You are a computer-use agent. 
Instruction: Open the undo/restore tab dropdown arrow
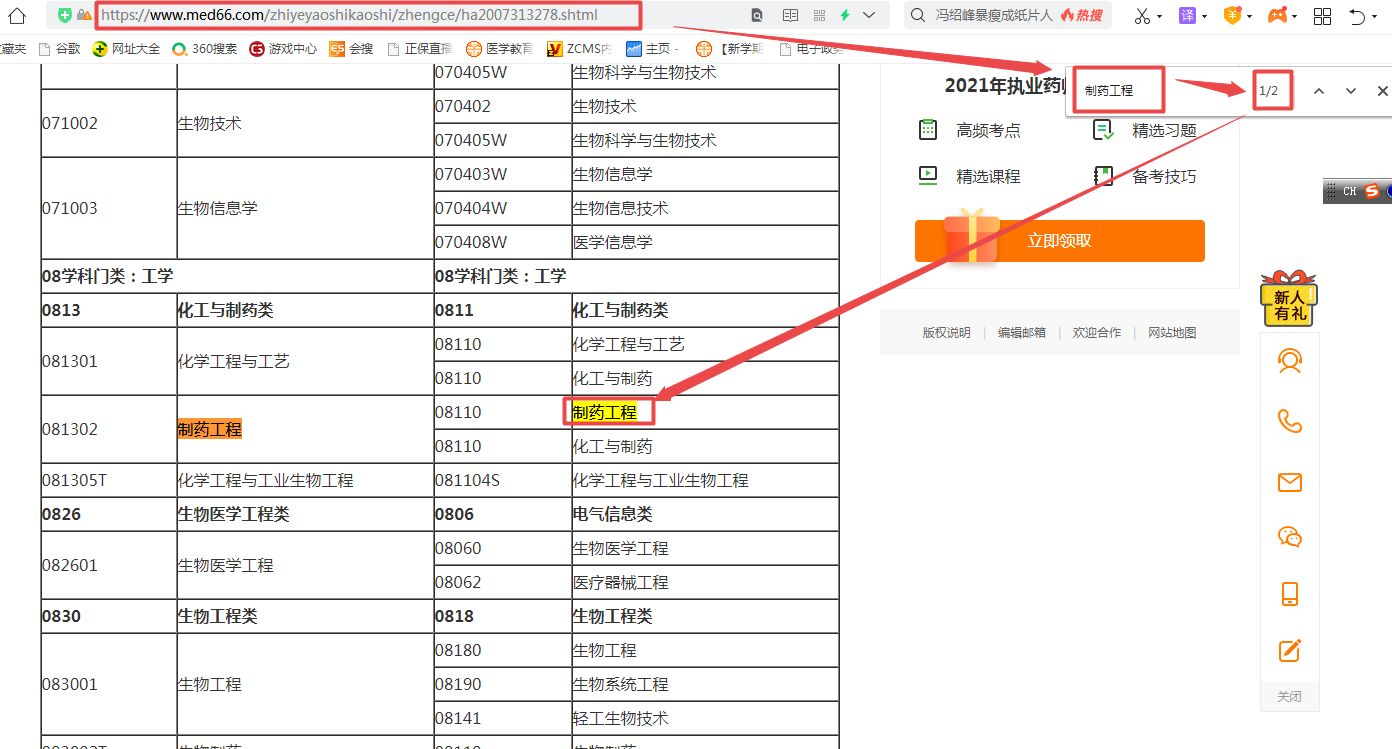1376,17
